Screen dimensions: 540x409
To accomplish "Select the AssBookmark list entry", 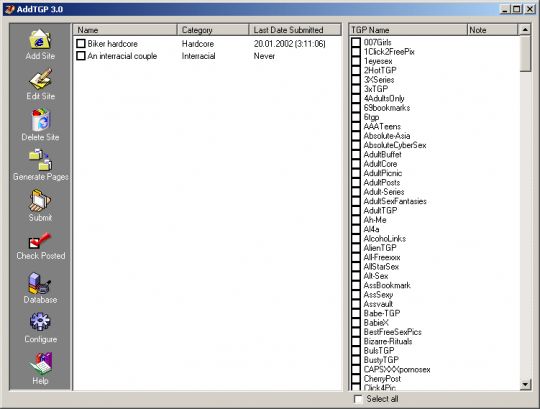I will tap(387, 285).
